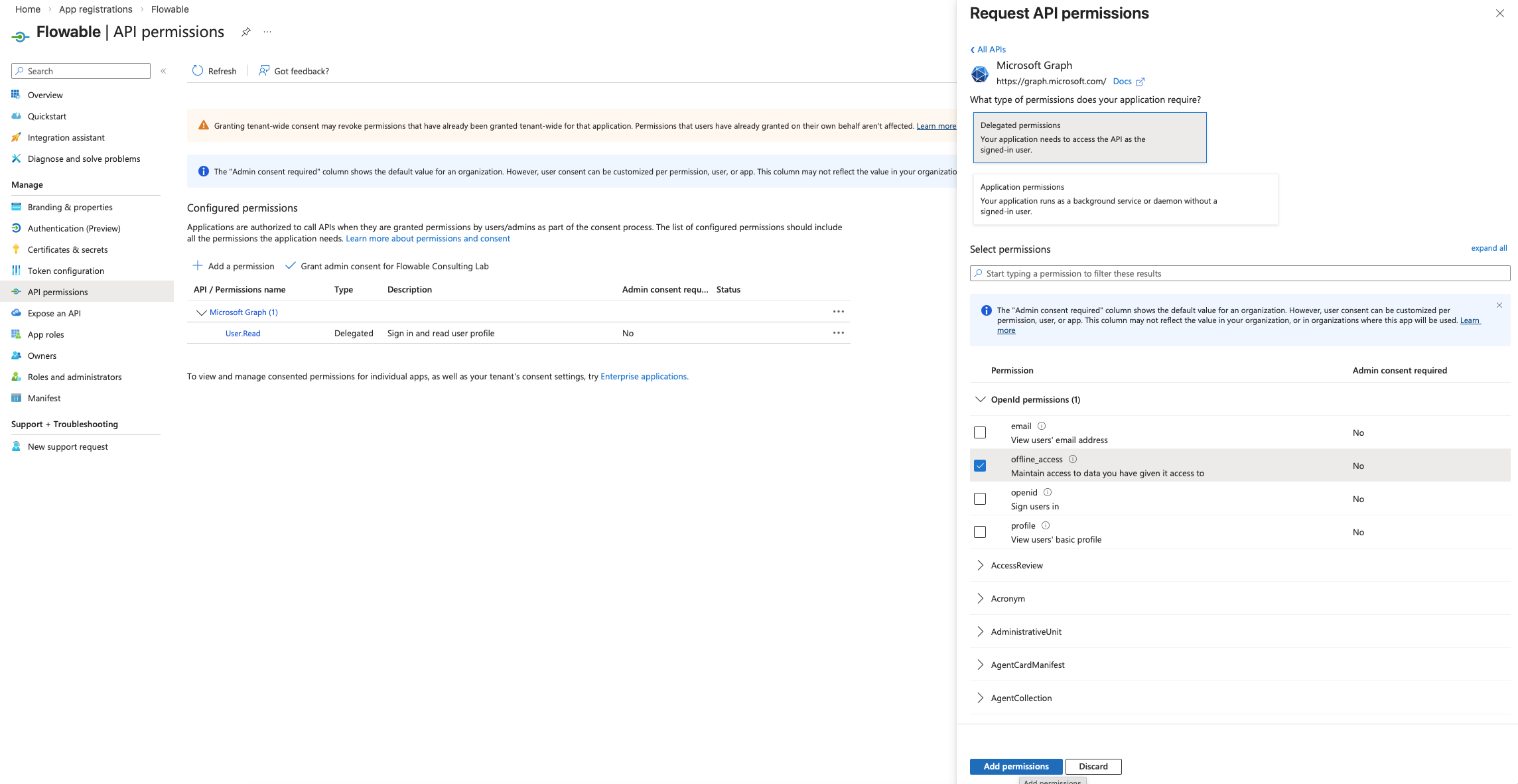Uncheck the offline_access permission checkbox
1518x784 pixels.
pyautogui.click(x=980, y=466)
